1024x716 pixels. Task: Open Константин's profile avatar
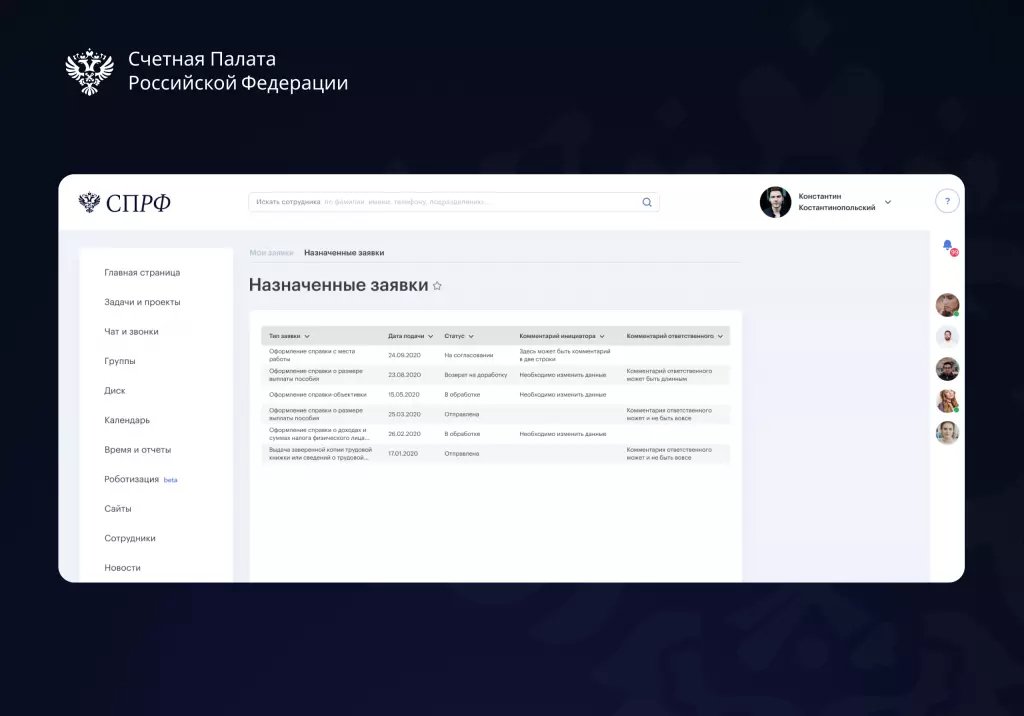coord(775,202)
